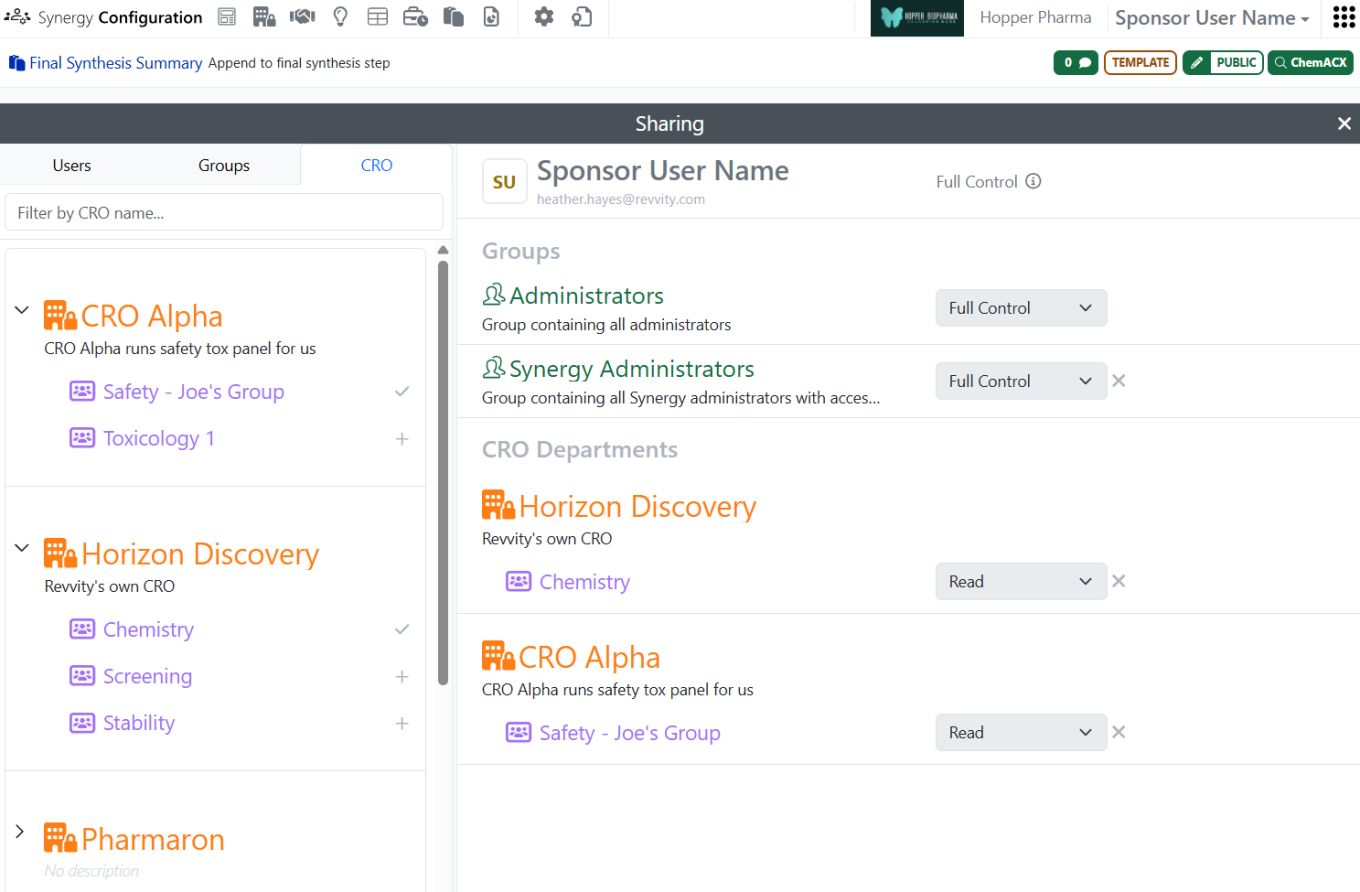
Task: Open Final Synthesis Summary link
Action: 116,63
